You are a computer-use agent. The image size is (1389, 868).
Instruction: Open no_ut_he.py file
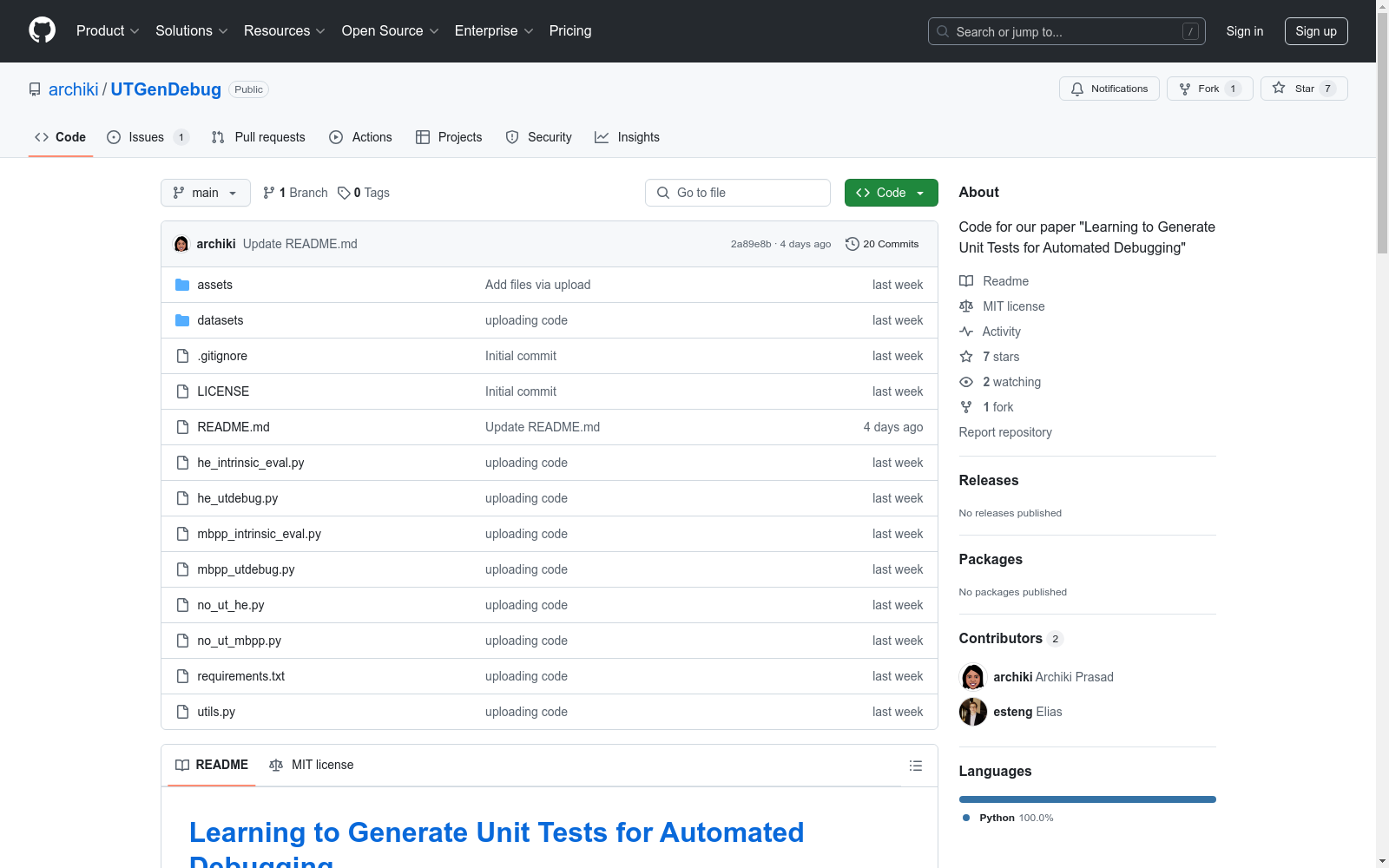[231, 605]
